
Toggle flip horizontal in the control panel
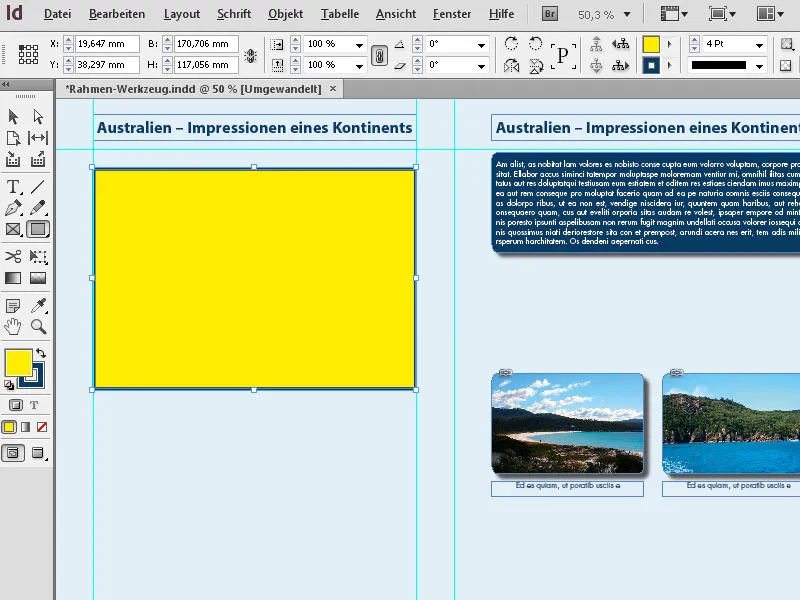[x=510, y=66]
